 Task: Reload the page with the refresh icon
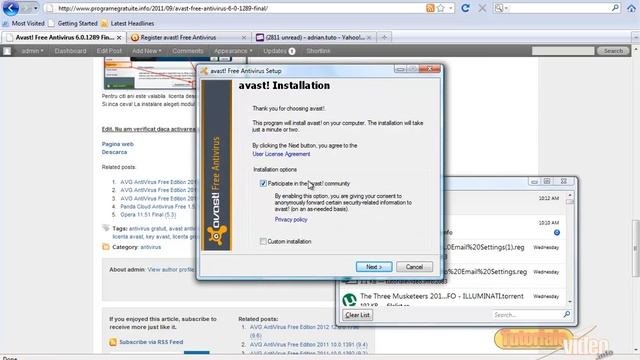[x=465, y=8]
